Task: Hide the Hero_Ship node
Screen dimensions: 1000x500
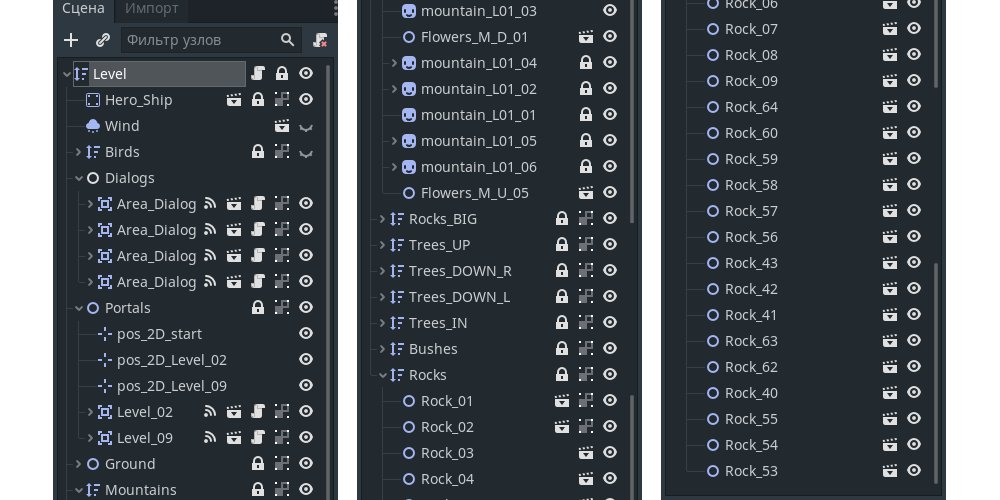Action: pos(306,99)
